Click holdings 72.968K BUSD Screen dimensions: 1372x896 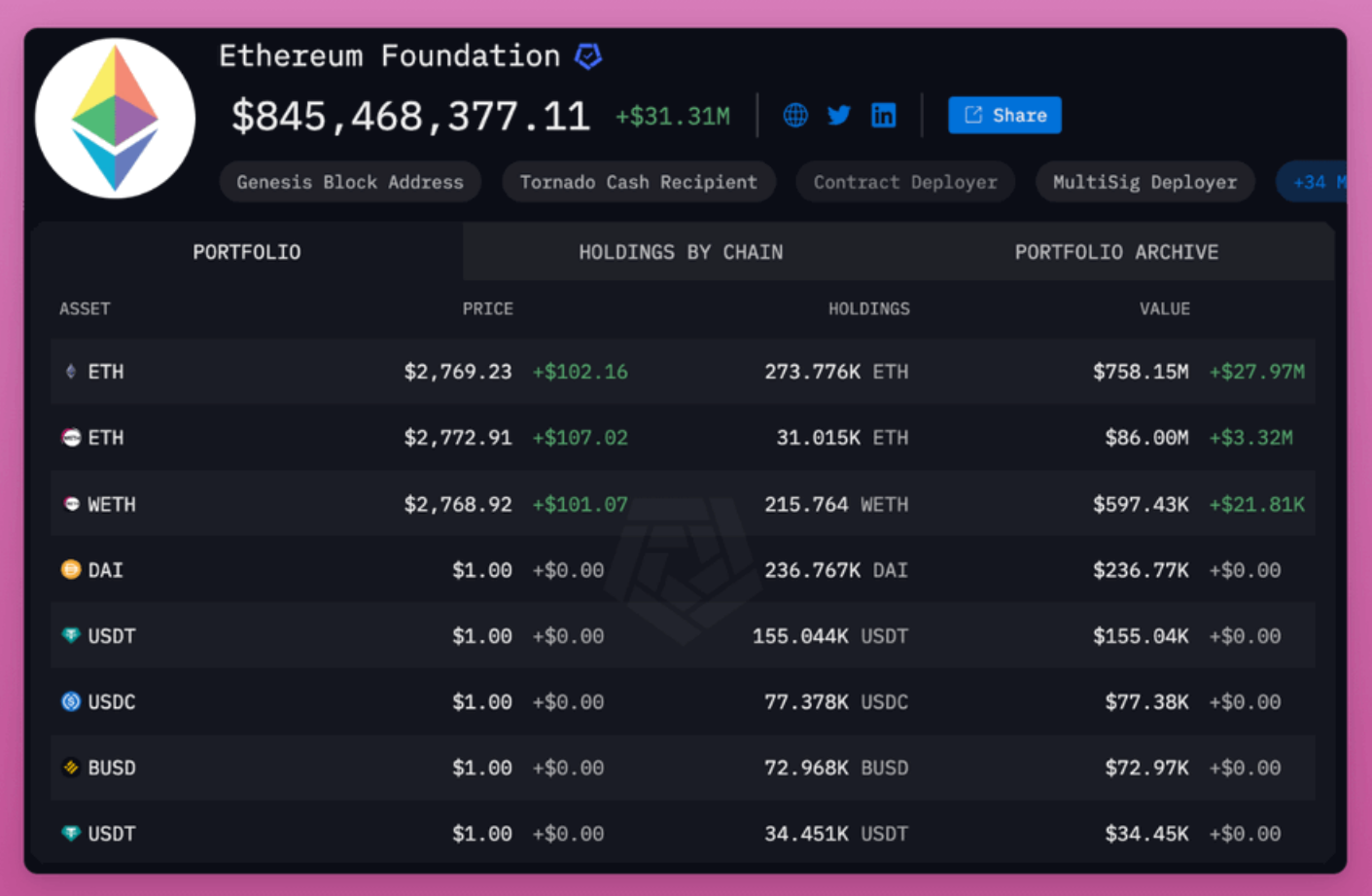(x=836, y=768)
